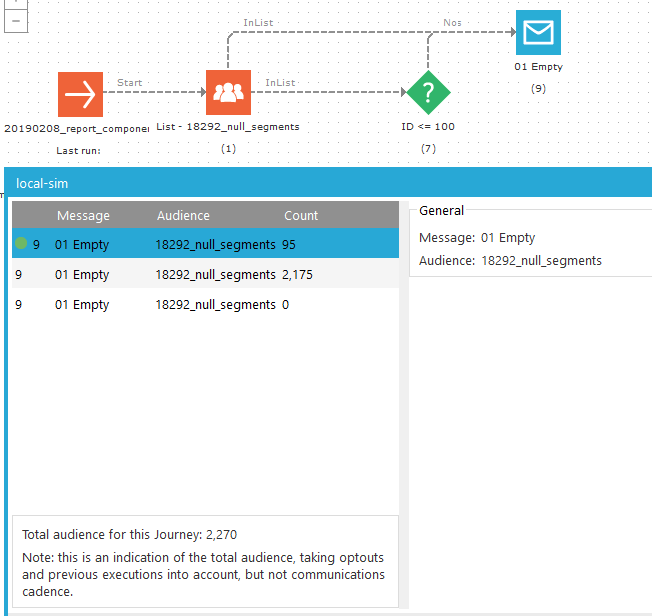The width and height of the screenshot is (652, 616).
Task: Click the (1) count under list node
Action: click(228, 148)
